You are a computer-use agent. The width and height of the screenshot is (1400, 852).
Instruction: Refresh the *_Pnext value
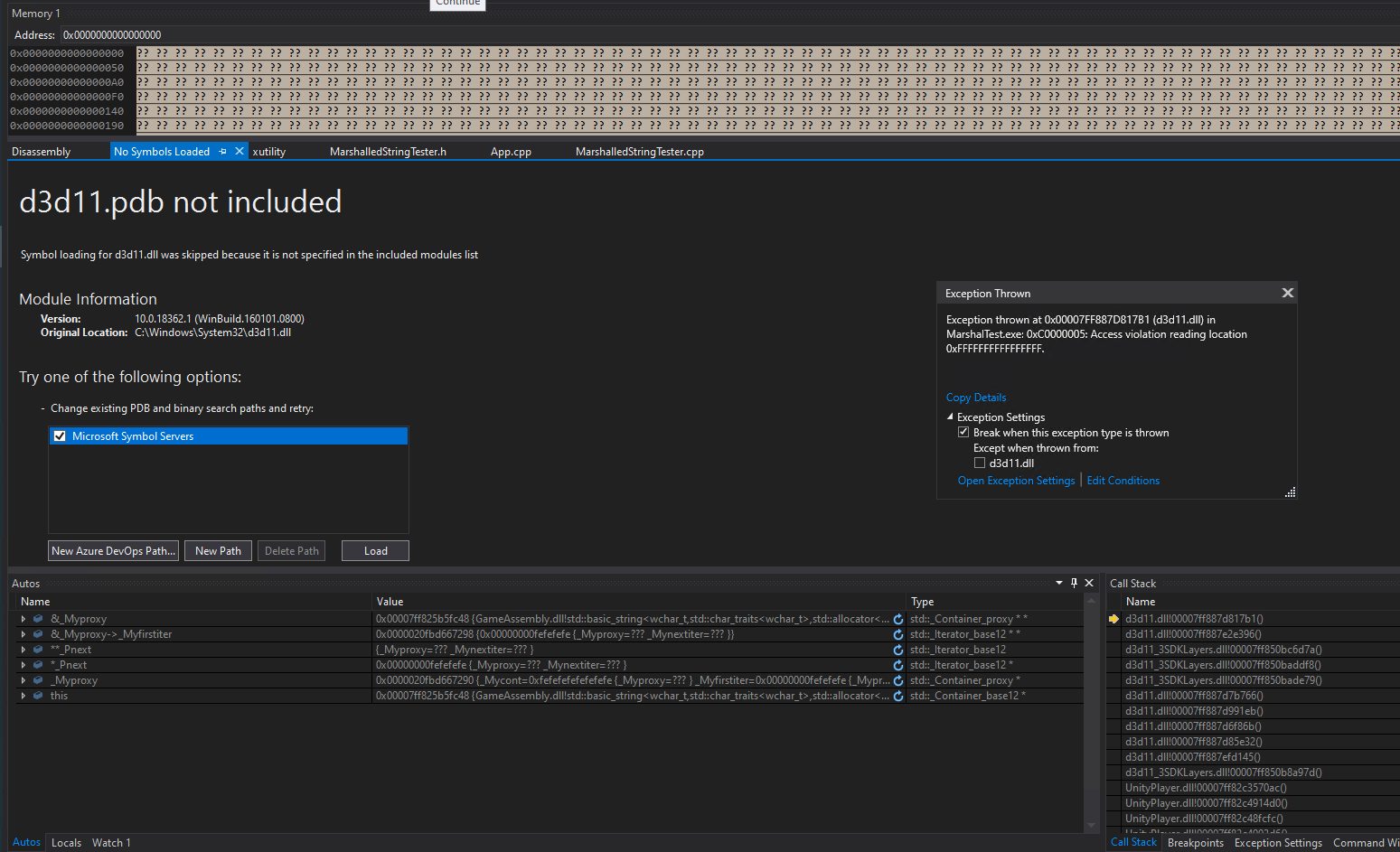point(898,665)
